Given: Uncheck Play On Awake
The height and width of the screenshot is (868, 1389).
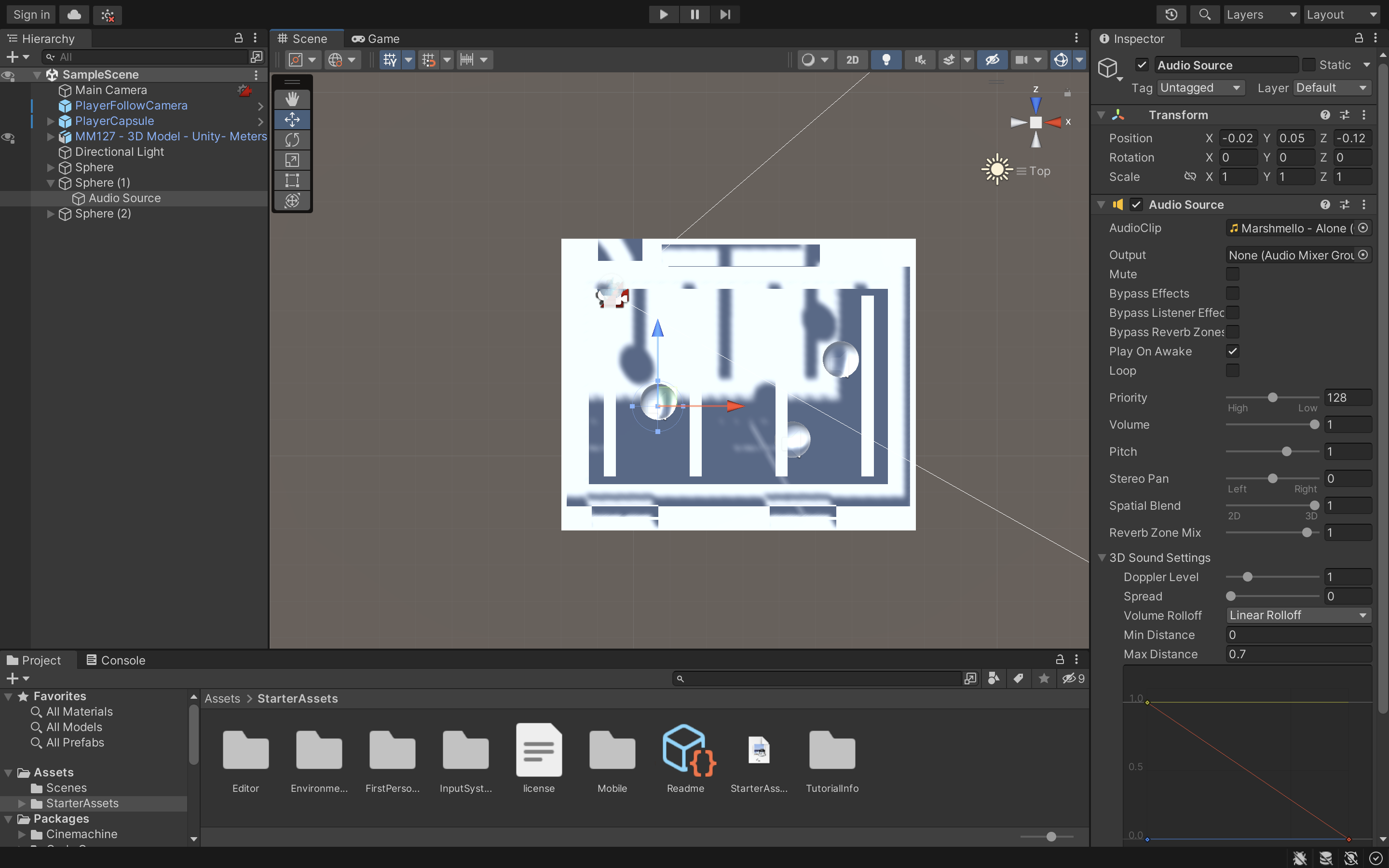Looking at the screenshot, I should click(x=1232, y=352).
